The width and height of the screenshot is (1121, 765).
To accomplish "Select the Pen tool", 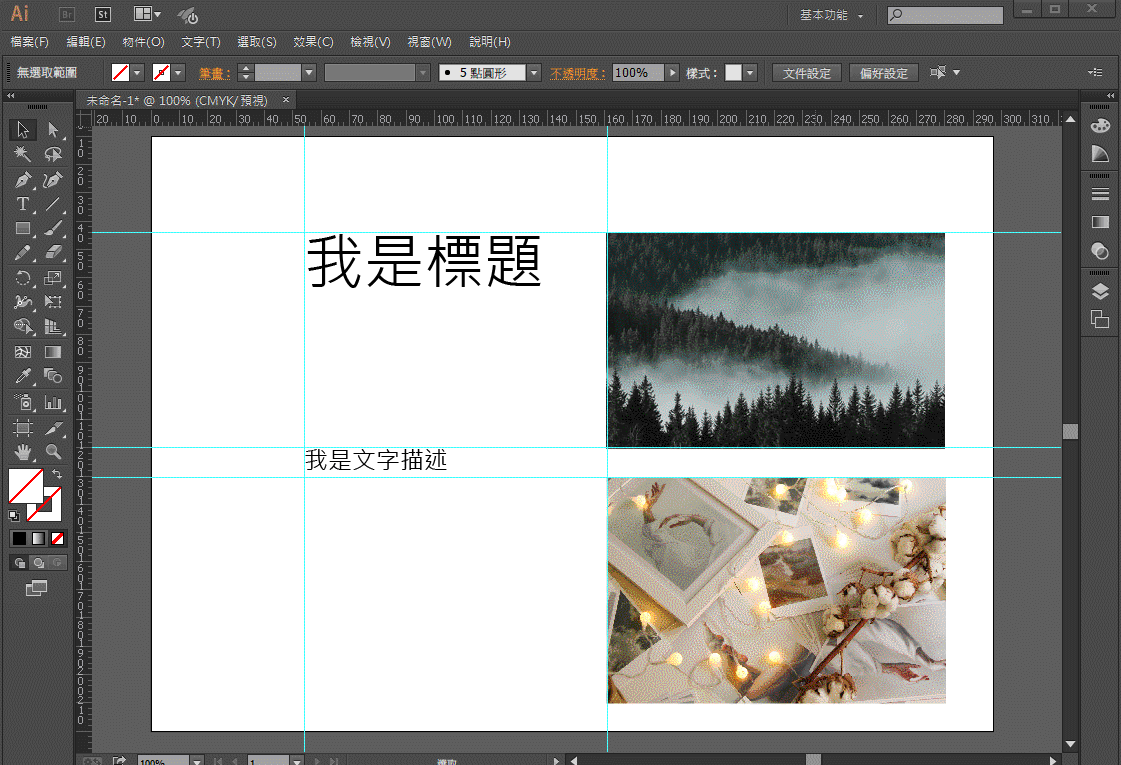I will (x=23, y=179).
